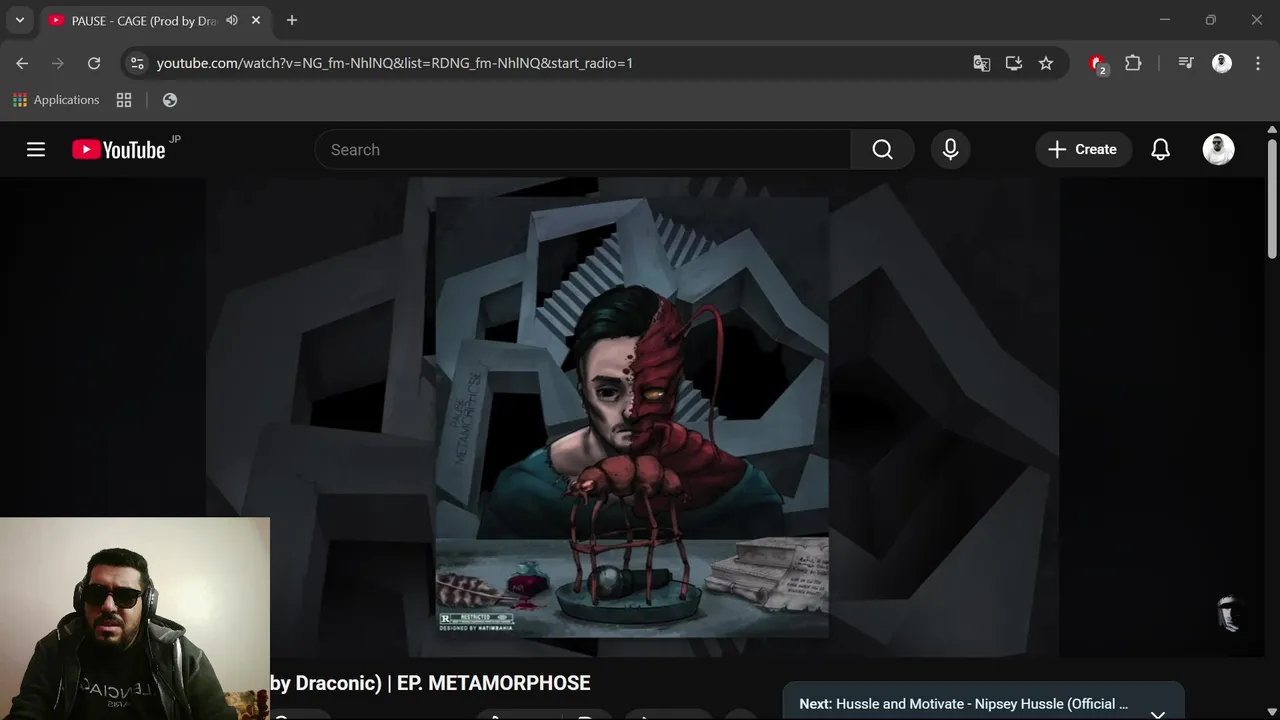The height and width of the screenshot is (720, 1280).
Task: Click channel watermark in video corner
Action: pos(1230,613)
